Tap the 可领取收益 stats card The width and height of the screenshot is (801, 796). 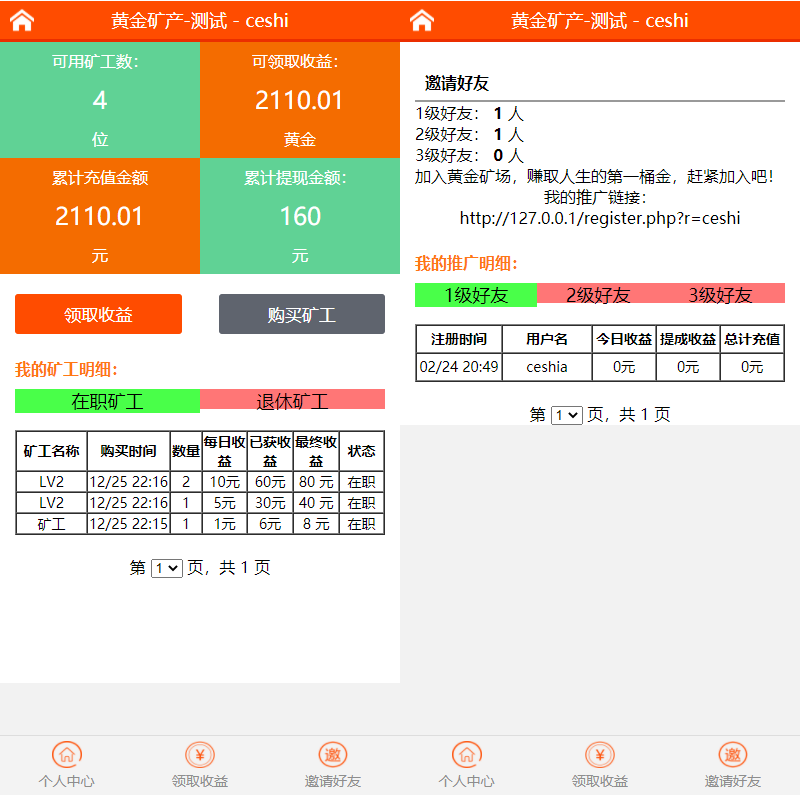tap(300, 100)
